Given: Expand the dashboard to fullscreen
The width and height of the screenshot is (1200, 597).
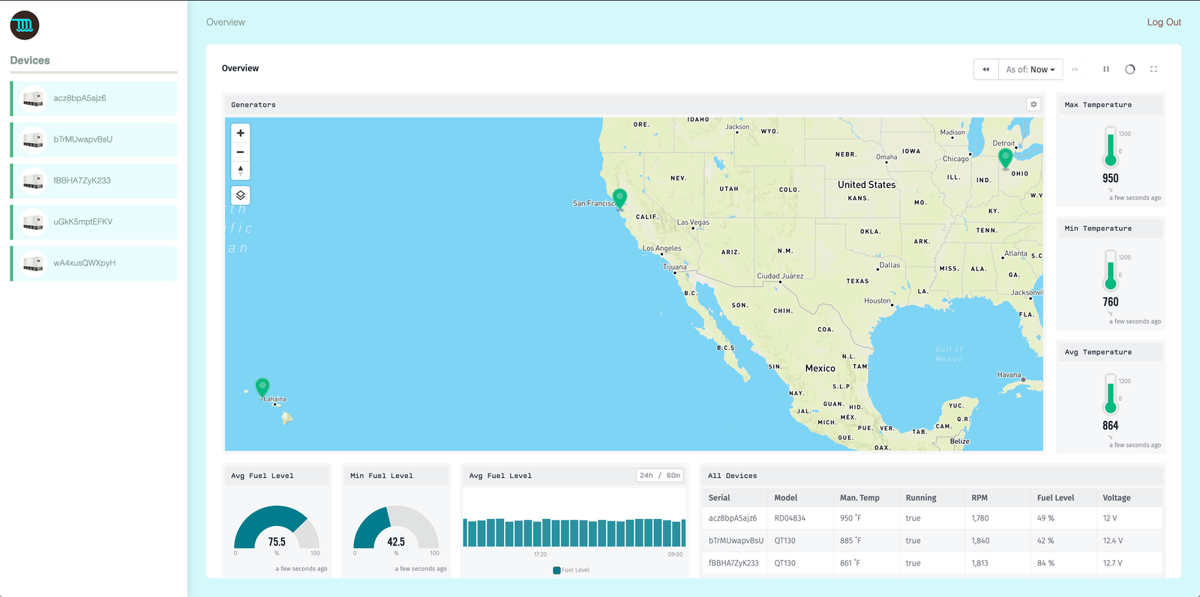Looking at the screenshot, I should click(1153, 69).
